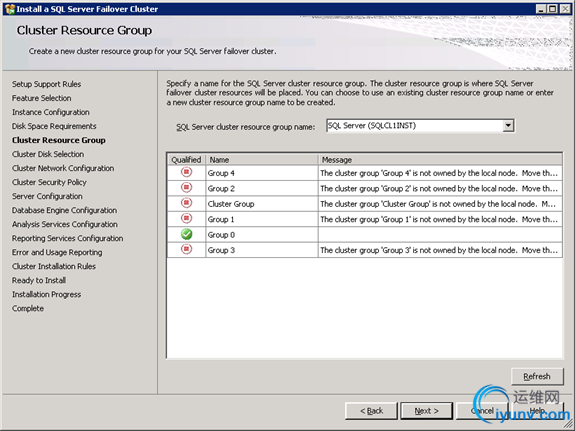
Task: Select Cluster Security Policy in sidebar
Action: tap(49, 182)
